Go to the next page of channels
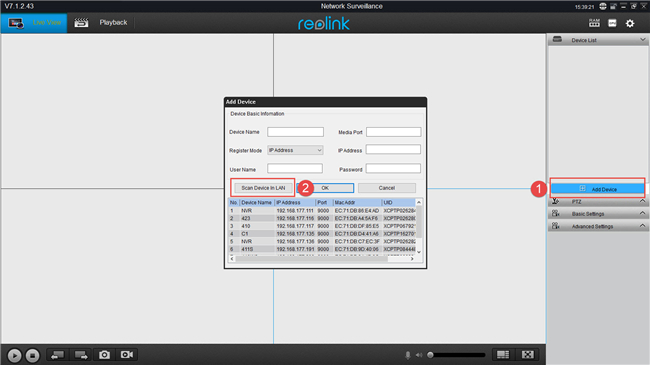 [x=81, y=355]
